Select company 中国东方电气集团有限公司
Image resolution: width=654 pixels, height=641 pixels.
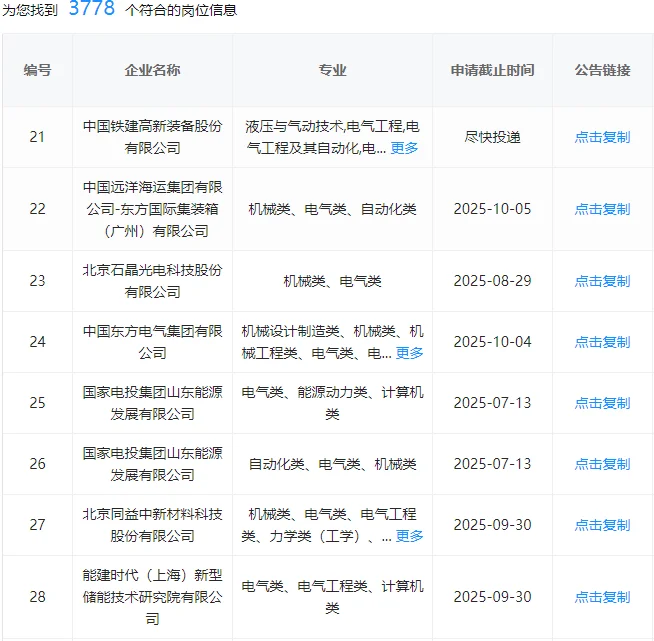[152, 342]
